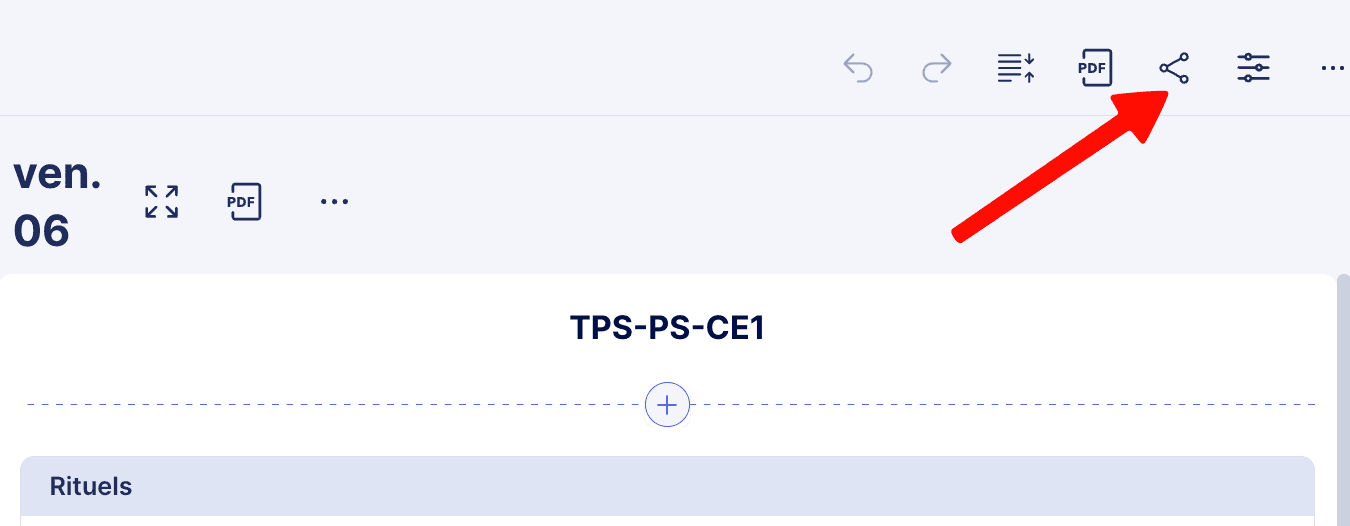Download PDF for ven. 06 day
This screenshot has height=526, width=1350.
[245, 201]
